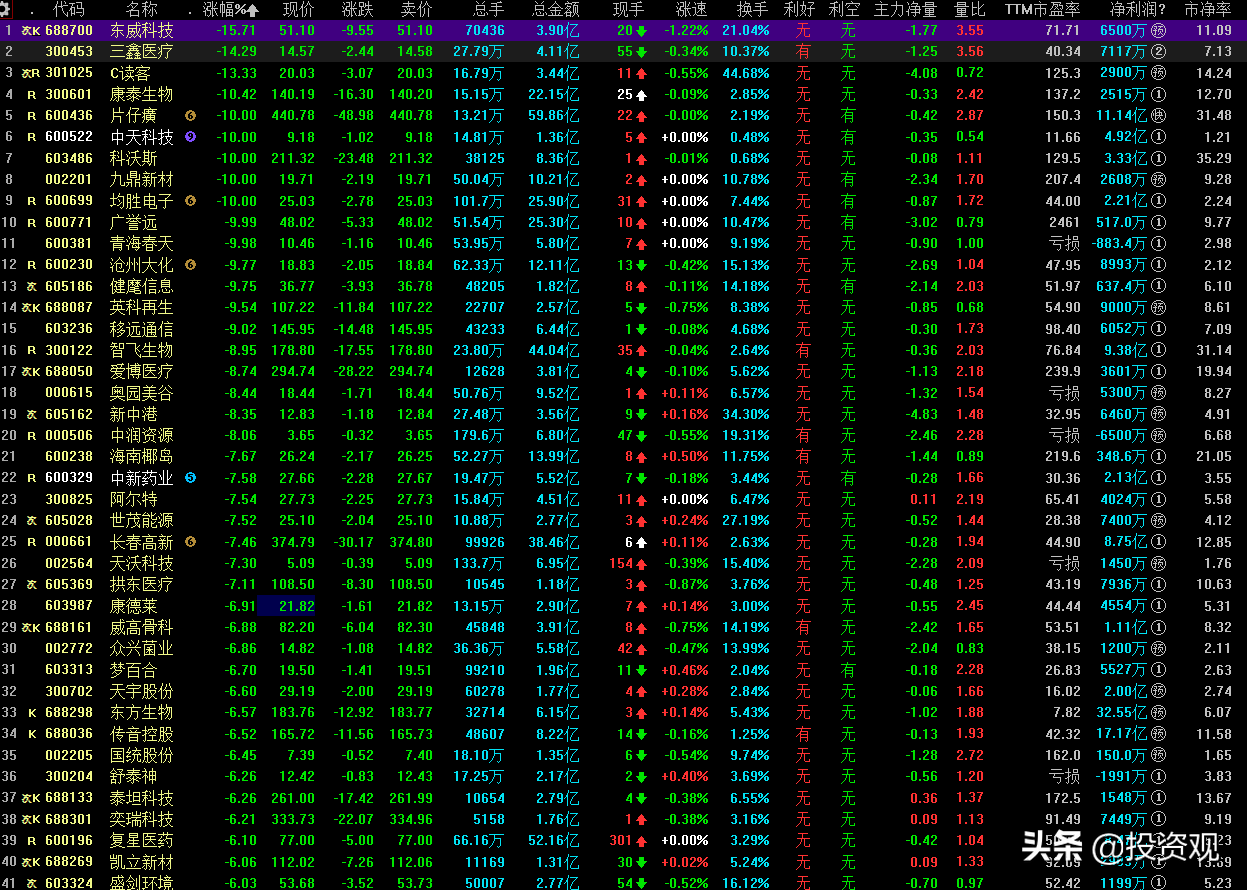Sort by the 名称 column header
The width and height of the screenshot is (1247, 890).
141,9
